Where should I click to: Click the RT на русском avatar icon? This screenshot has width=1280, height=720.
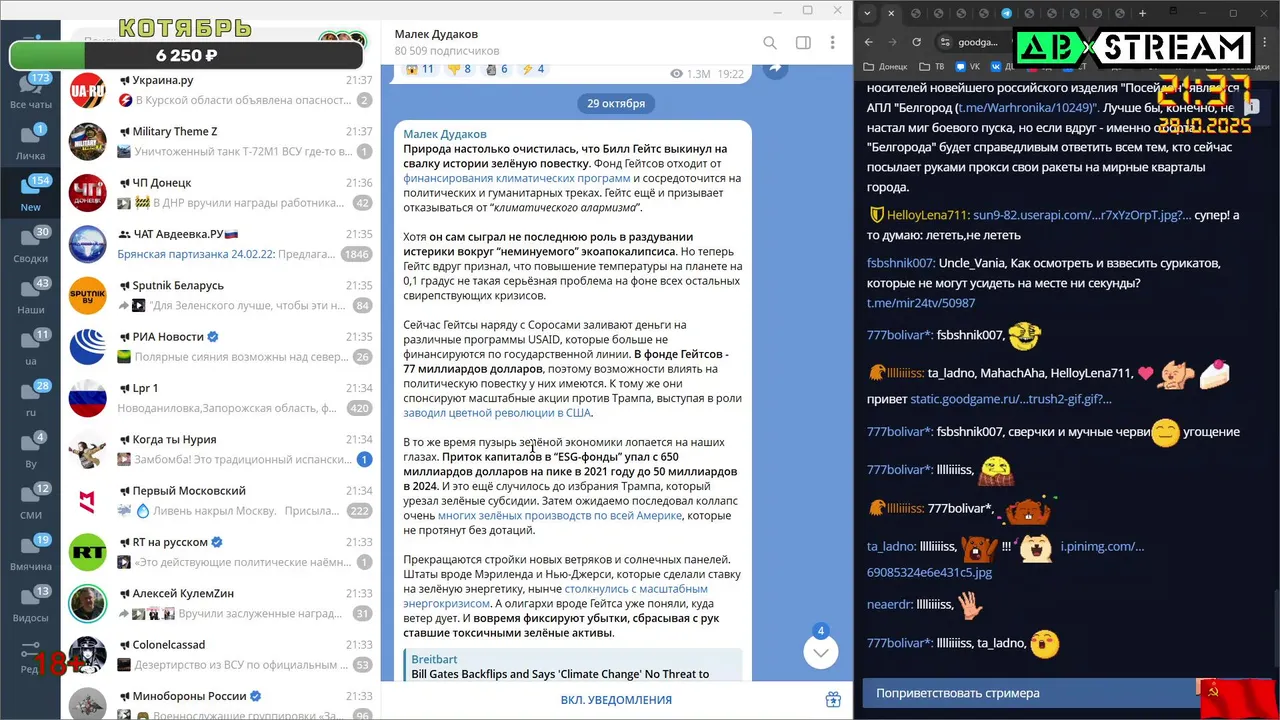(88, 552)
